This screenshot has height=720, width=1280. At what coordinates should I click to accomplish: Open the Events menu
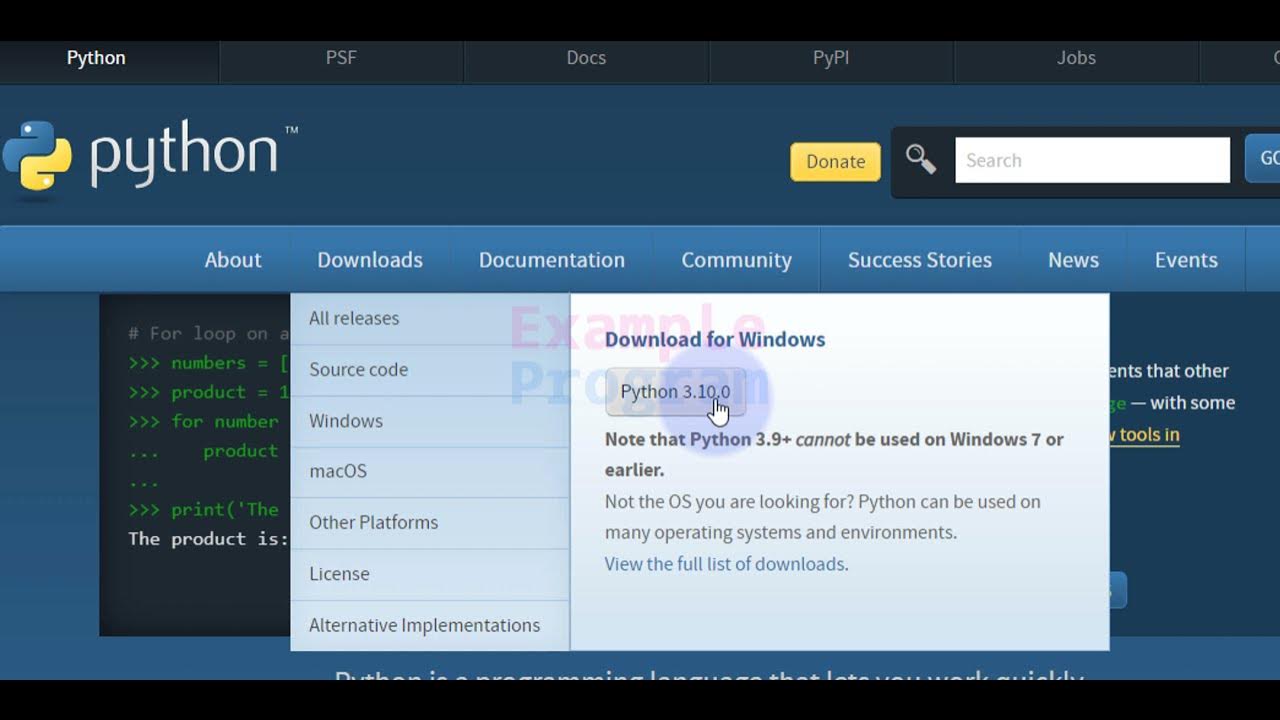pyautogui.click(x=1186, y=260)
